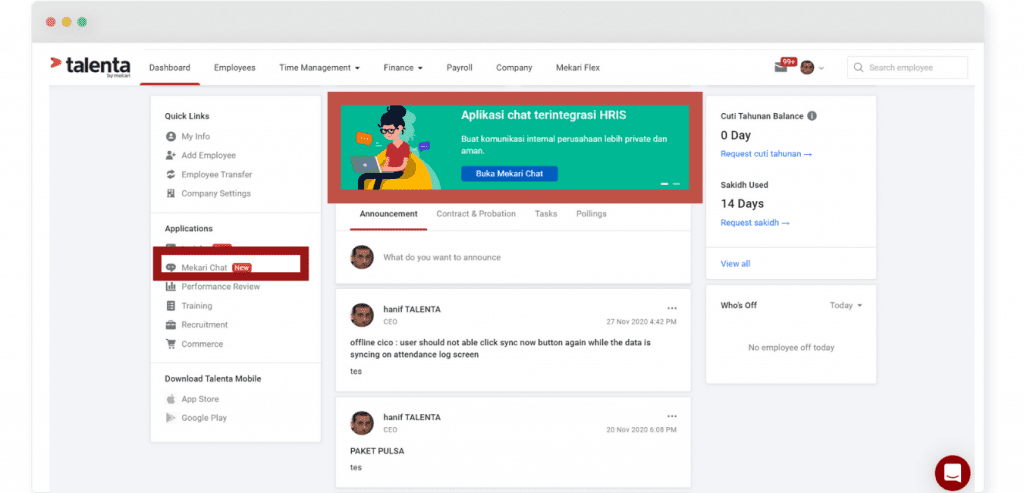Click the Performance Review chart icon
This screenshot has height=493, width=1024.
coord(171,287)
